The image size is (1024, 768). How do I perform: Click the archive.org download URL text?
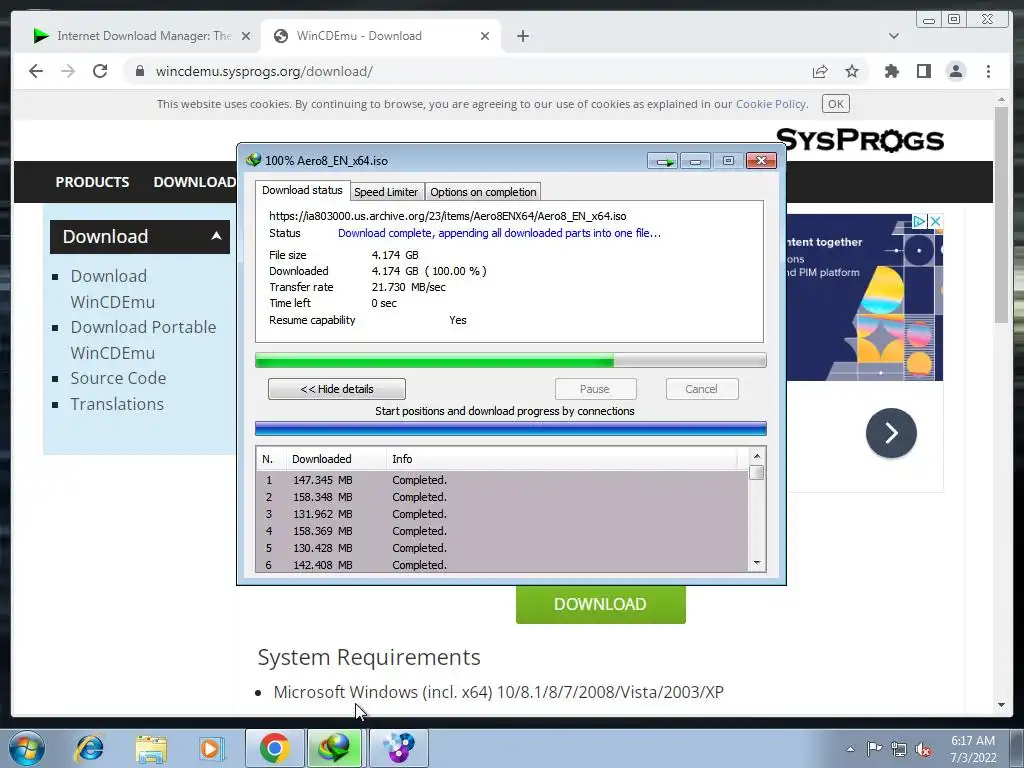coord(447,216)
